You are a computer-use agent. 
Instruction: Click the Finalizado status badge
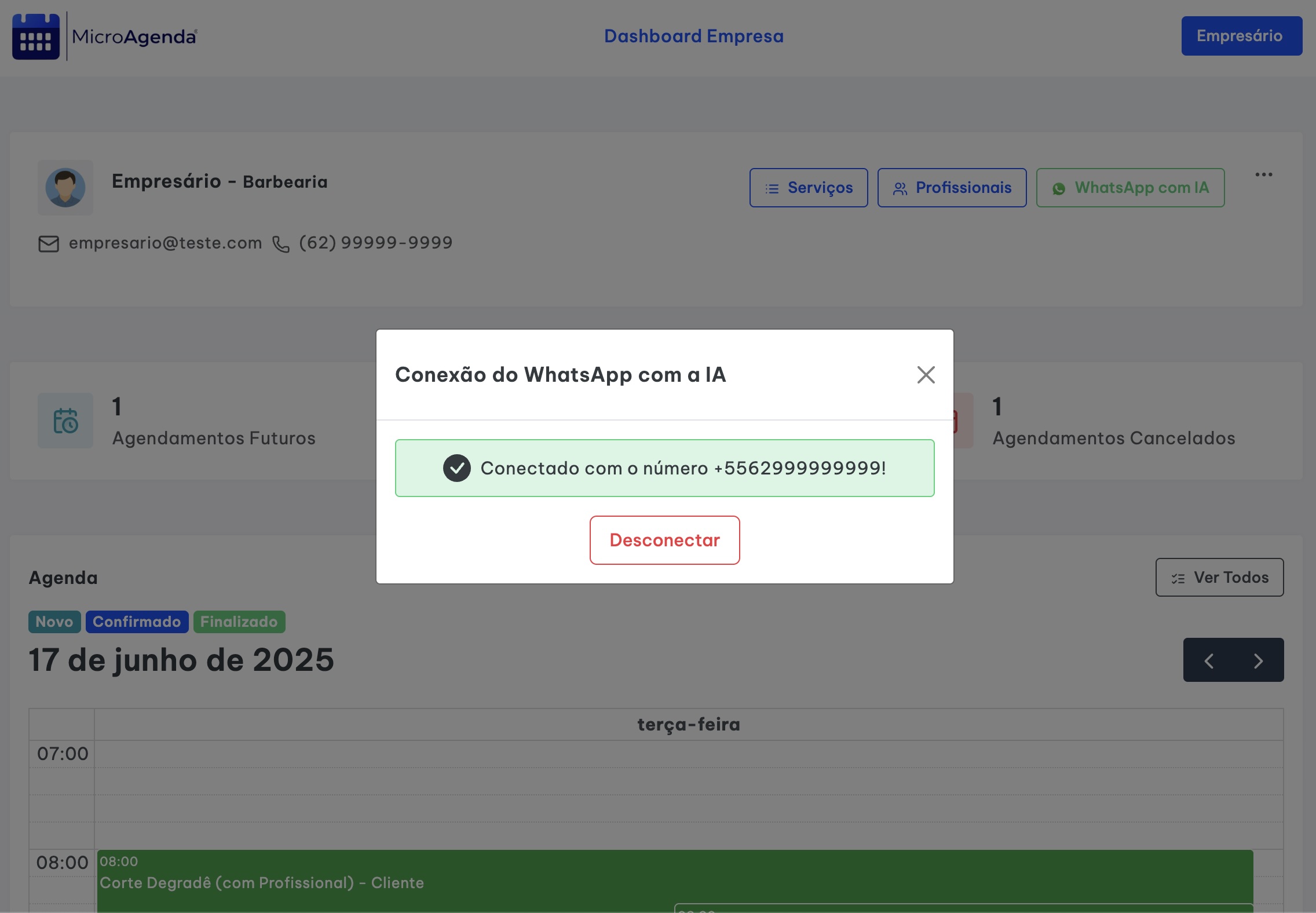(239, 622)
